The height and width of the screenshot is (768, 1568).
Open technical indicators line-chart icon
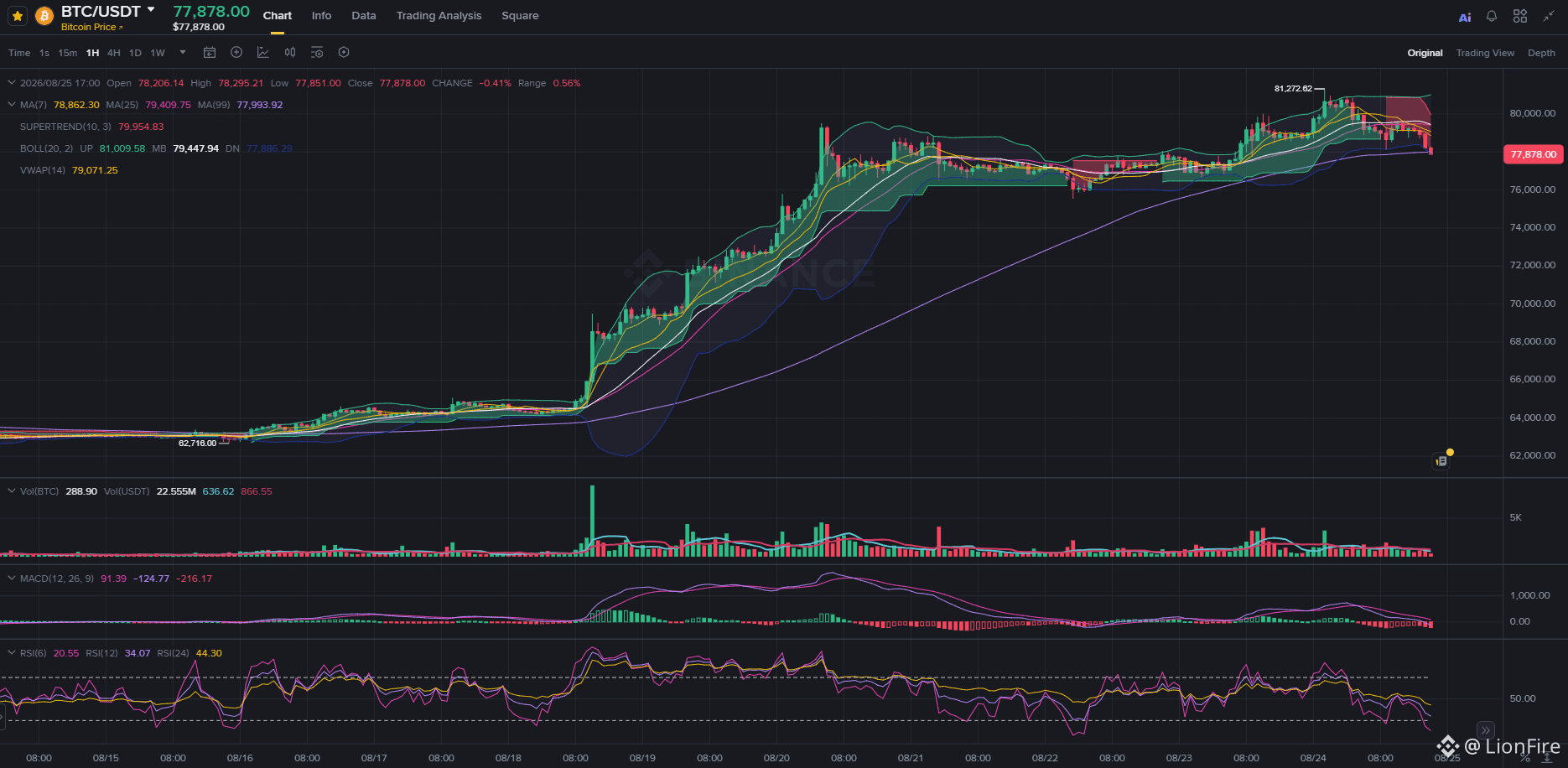pyautogui.click(x=263, y=53)
